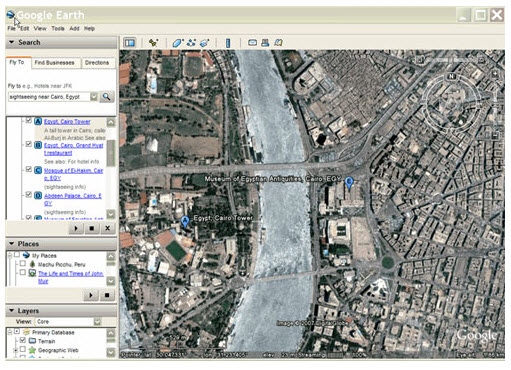
Task: Stop the Places tour
Action: pos(107,295)
